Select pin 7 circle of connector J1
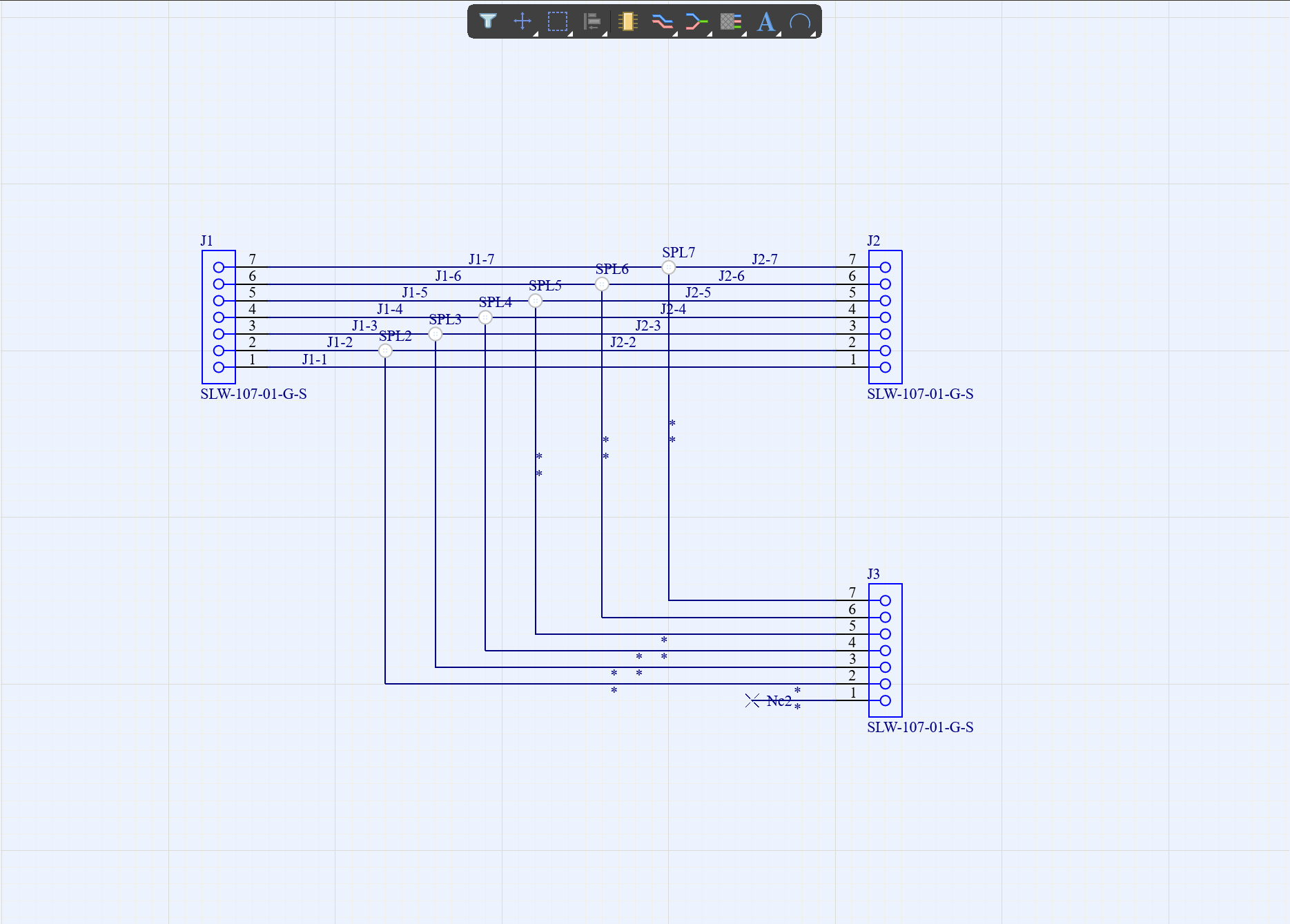Image resolution: width=1290 pixels, height=924 pixels. [219, 267]
